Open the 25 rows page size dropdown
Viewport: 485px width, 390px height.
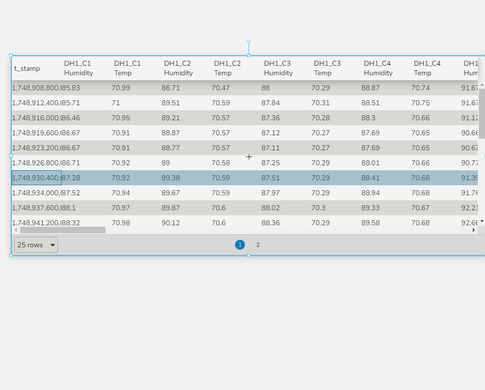[x=36, y=245]
